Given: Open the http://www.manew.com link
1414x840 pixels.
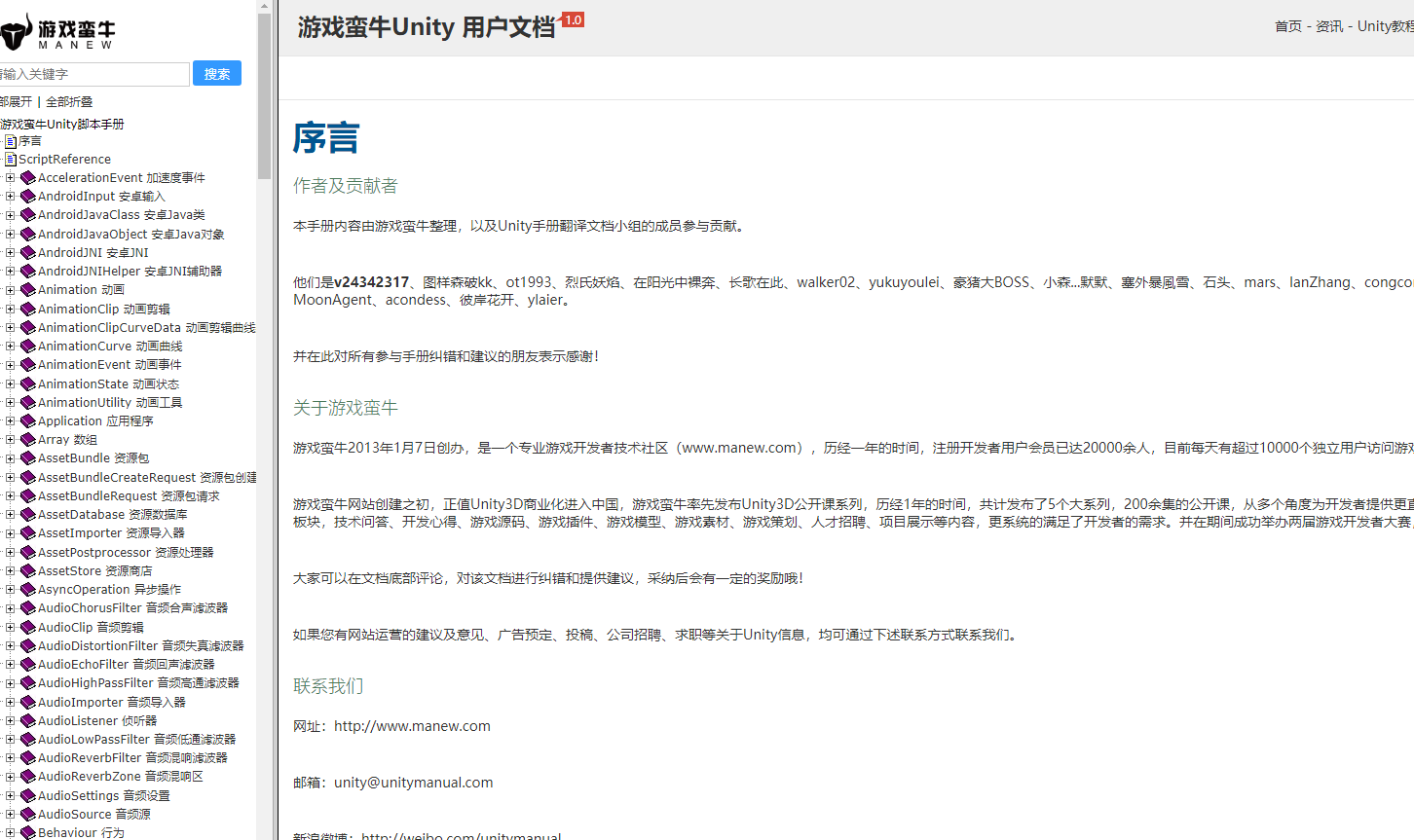Looking at the screenshot, I should pyautogui.click(x=412, y=726).
